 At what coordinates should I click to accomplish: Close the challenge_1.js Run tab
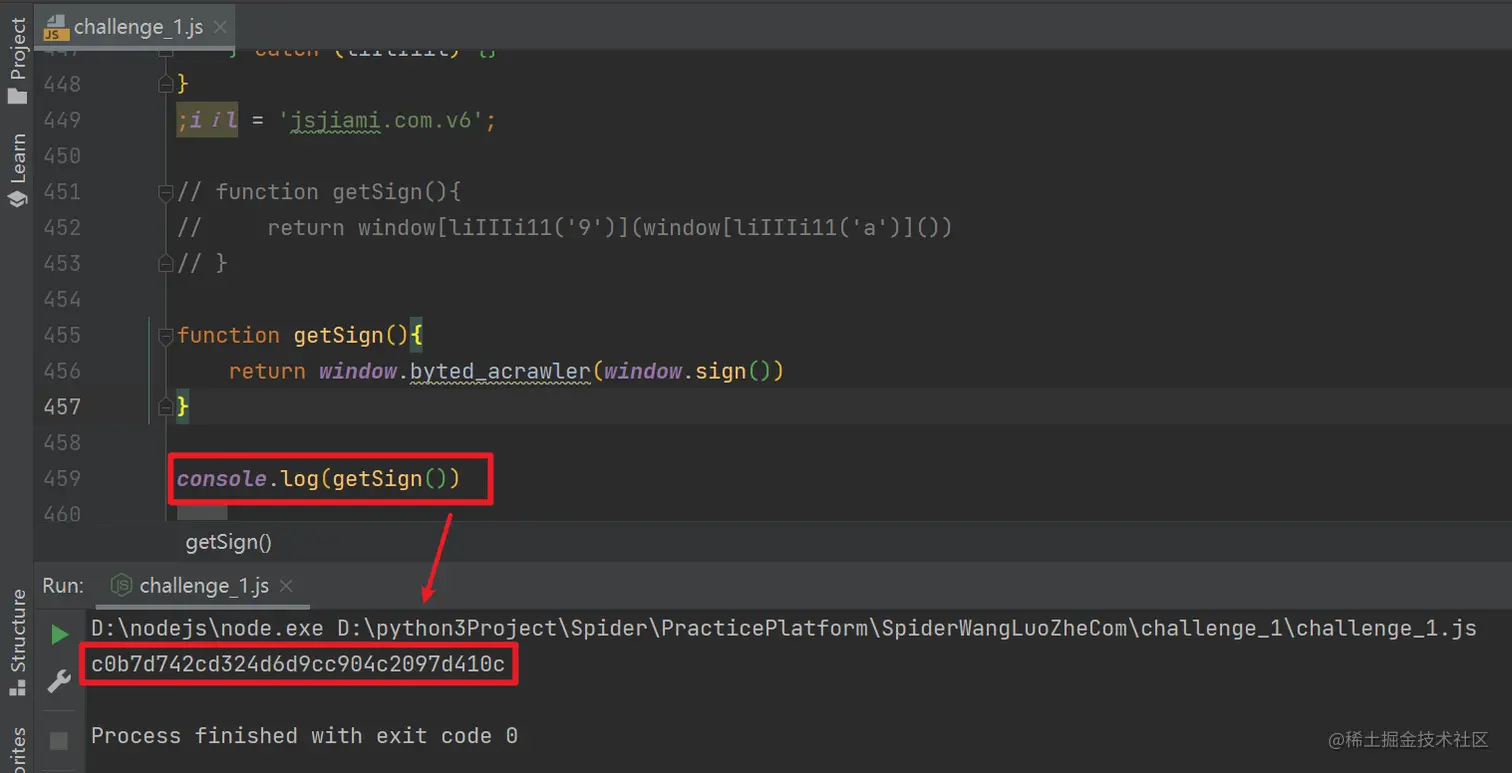tap(286, 586)
